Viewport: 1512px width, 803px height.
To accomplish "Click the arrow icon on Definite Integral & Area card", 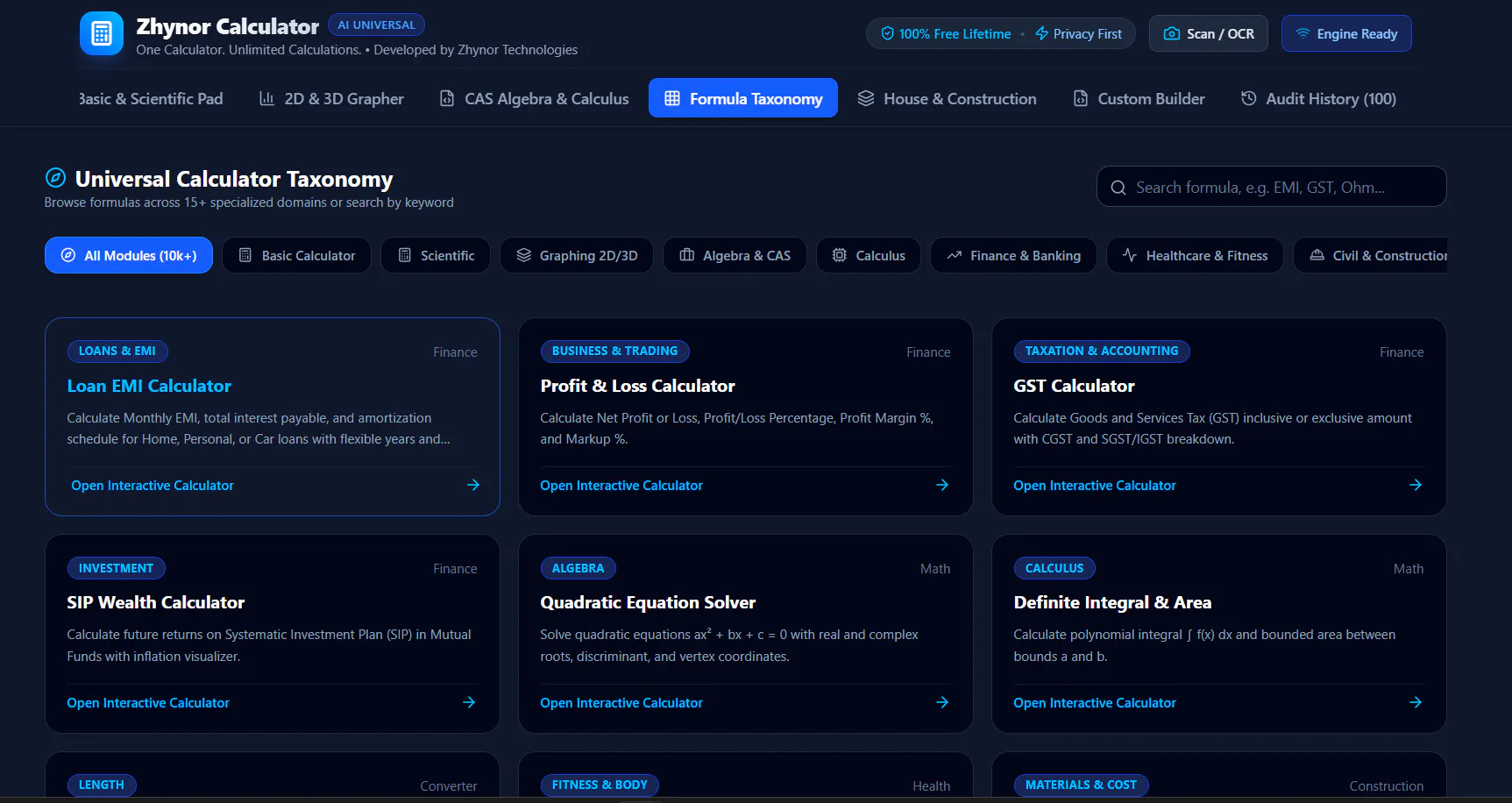I will pos(1416,702).
